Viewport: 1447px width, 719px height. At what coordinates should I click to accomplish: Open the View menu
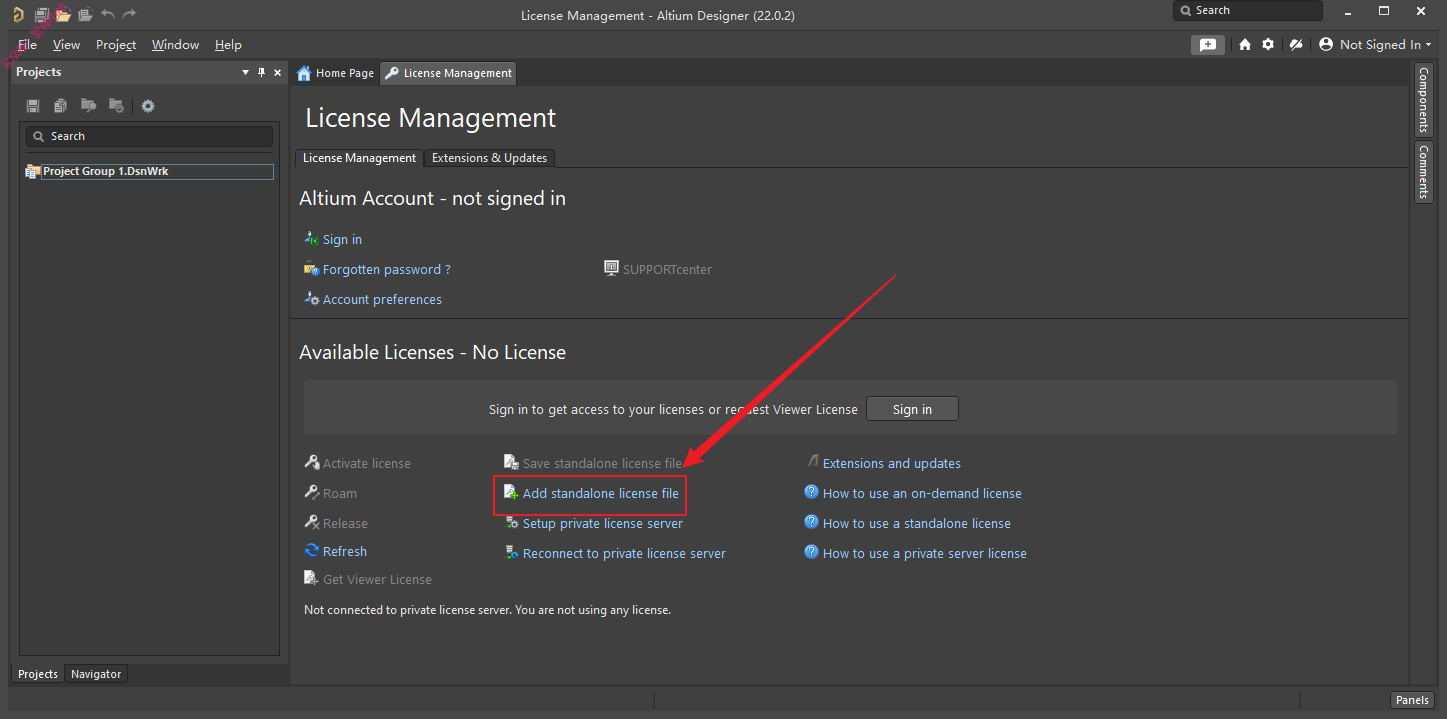pyautogui.click(x=67, y=45)
